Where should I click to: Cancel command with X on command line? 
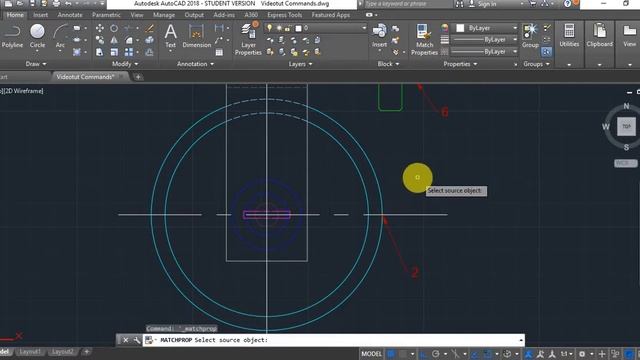pos(126,340)
